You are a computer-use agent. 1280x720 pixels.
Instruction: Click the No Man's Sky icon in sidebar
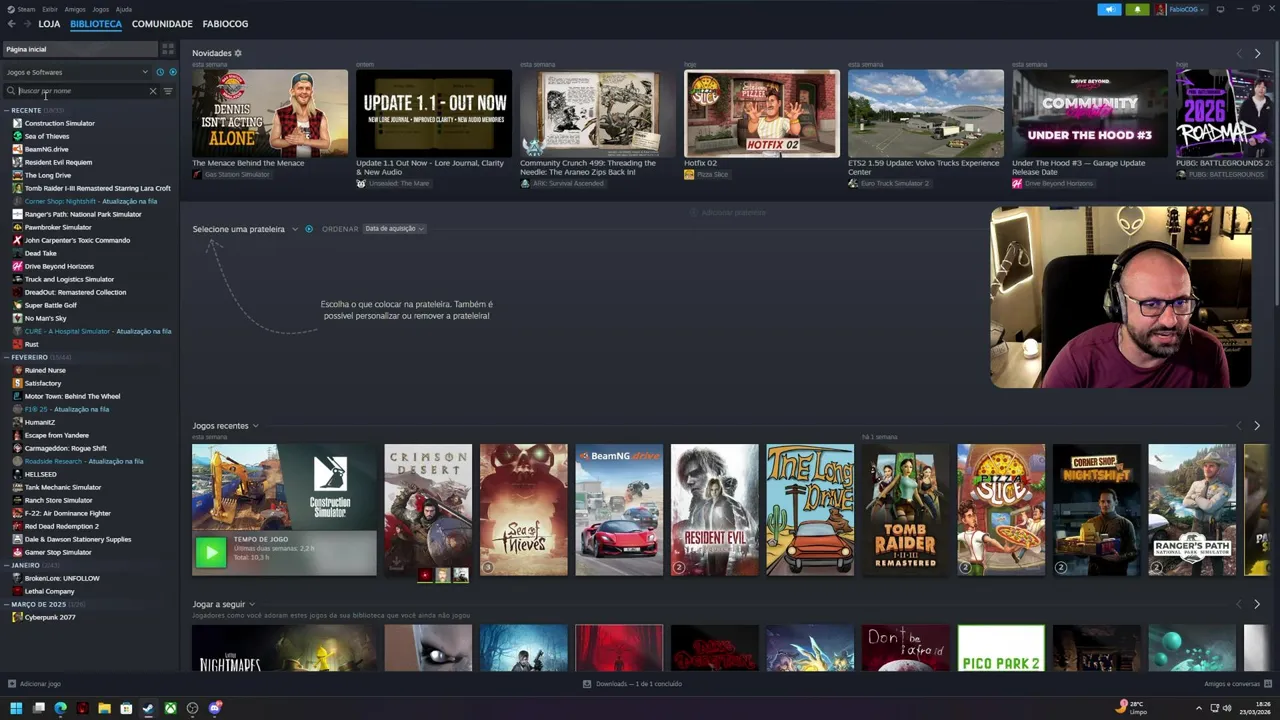point(17,318)
